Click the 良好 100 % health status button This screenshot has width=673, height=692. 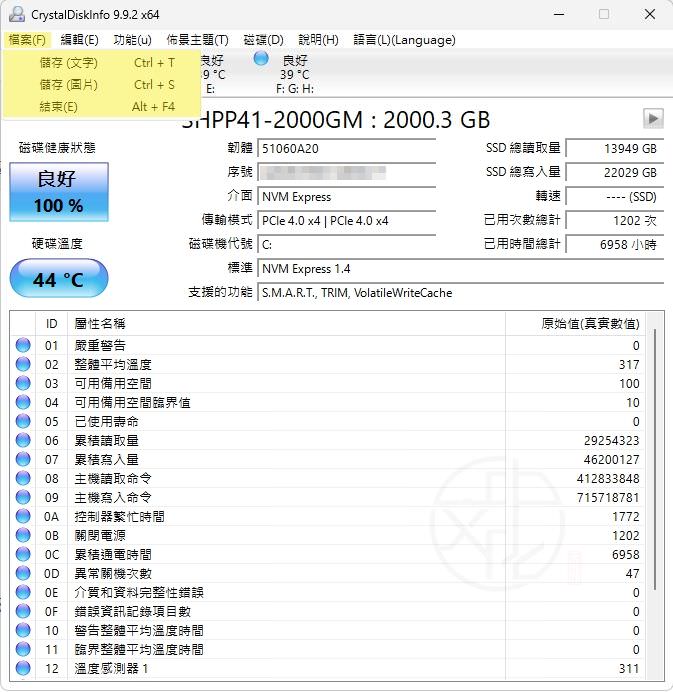tap(59, 192)
